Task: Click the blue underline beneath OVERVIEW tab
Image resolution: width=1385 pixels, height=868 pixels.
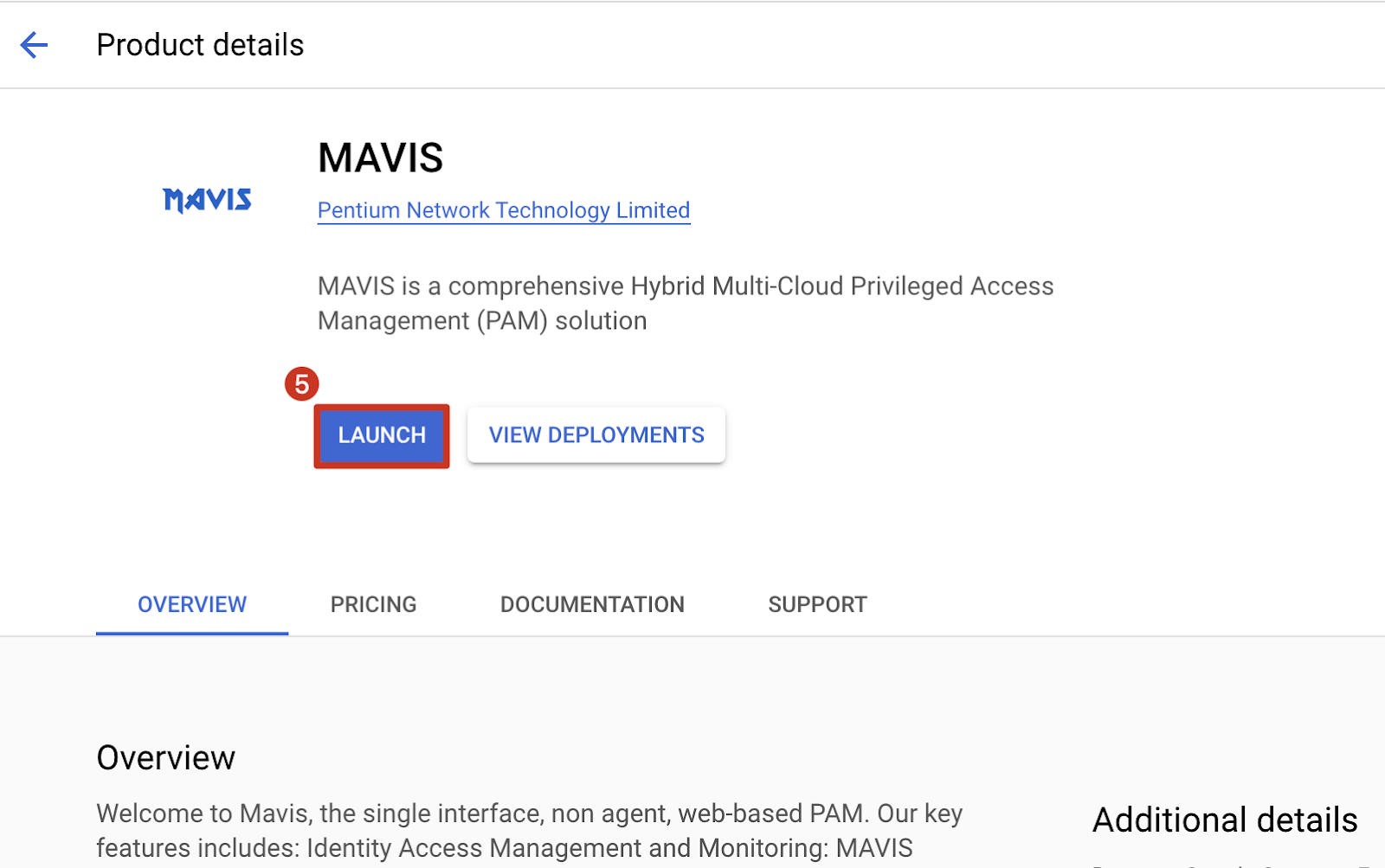Action: coord(192,633)
